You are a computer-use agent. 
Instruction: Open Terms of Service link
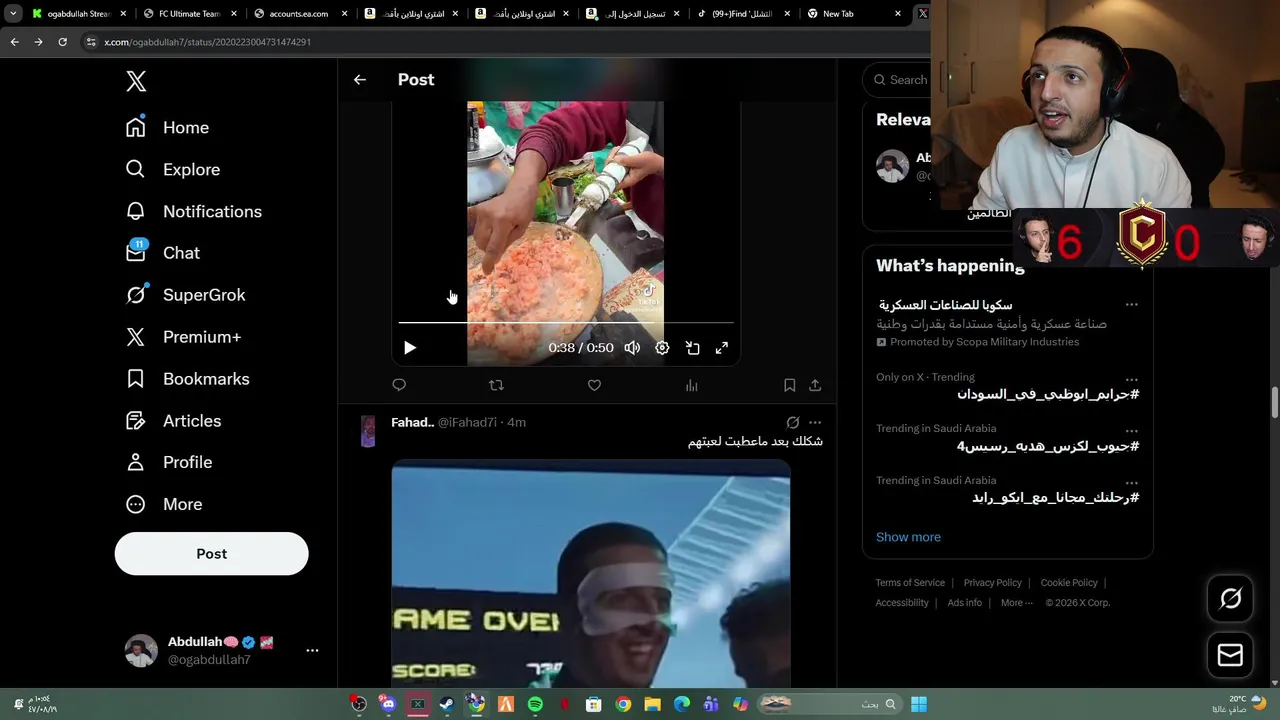pos(910,583)
